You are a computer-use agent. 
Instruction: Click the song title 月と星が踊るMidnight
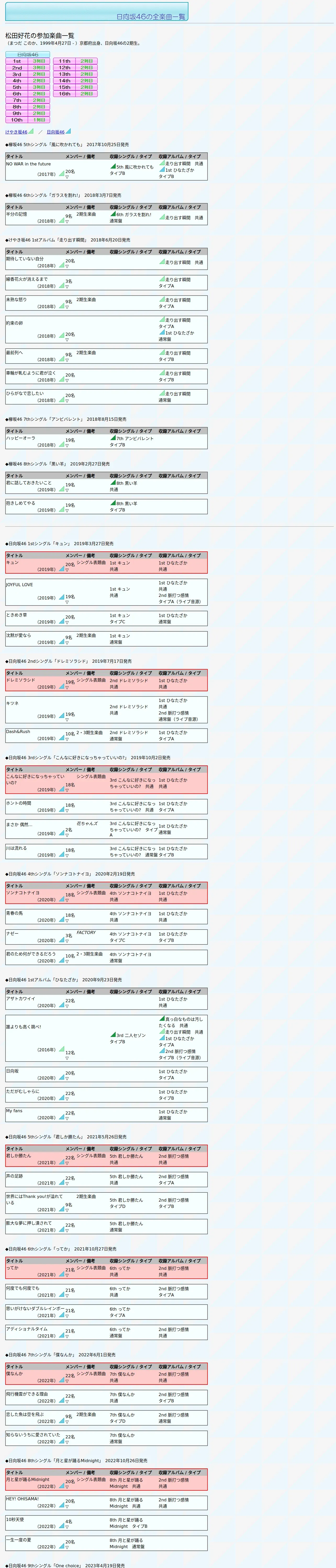(x=28, y=1479)
